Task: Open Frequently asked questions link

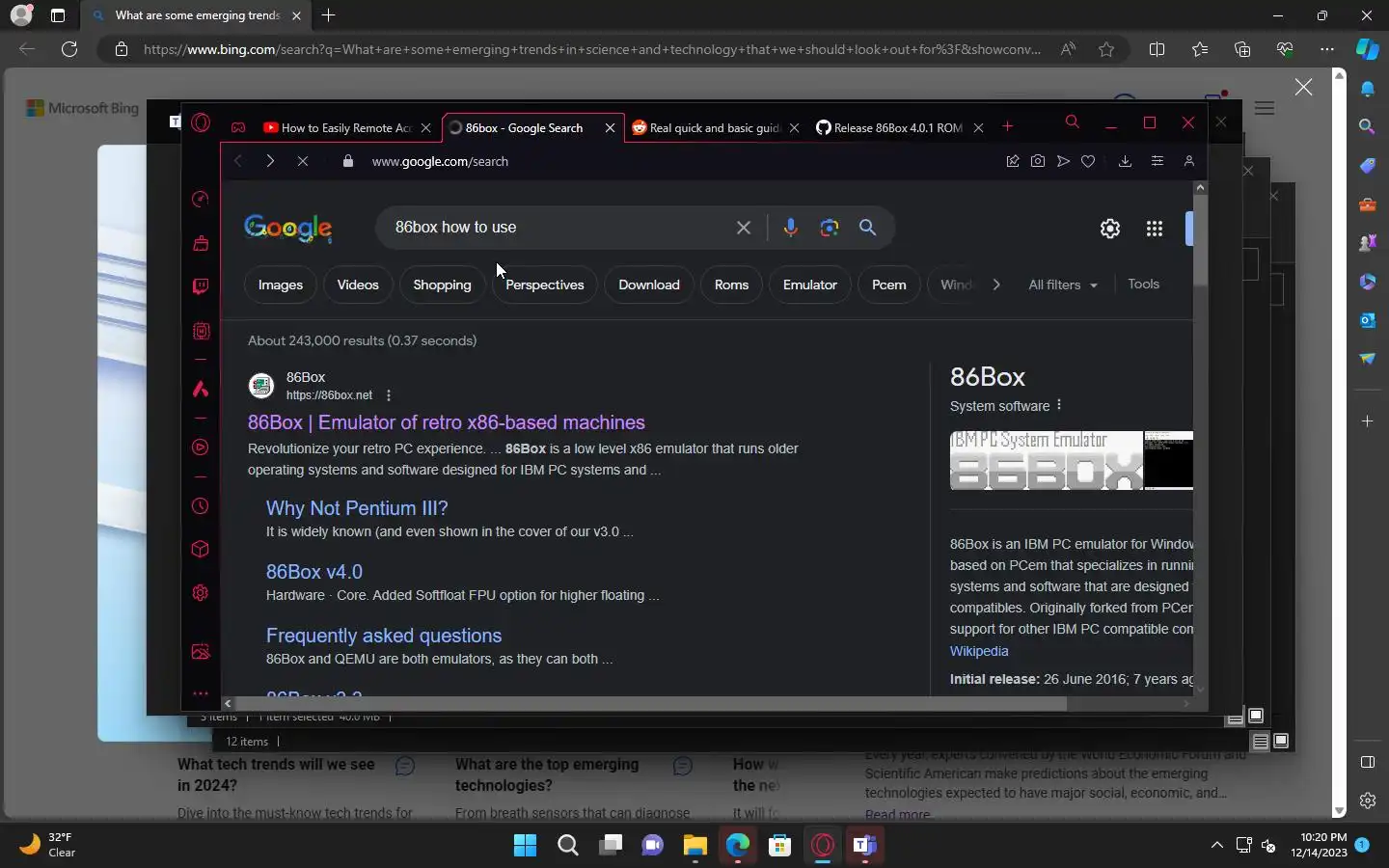Action: pyautogui.click(x=384, y=636)
